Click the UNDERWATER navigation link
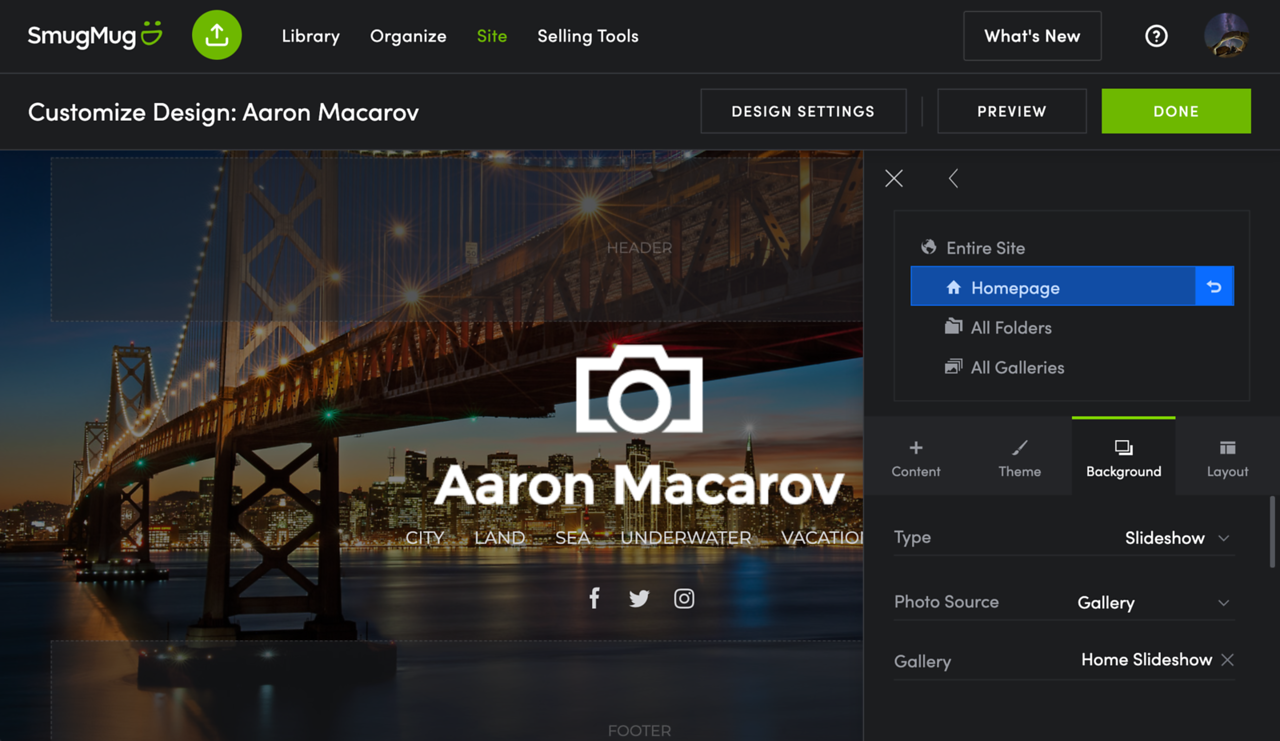This screenshot has height=741, width=1280. 685,538
